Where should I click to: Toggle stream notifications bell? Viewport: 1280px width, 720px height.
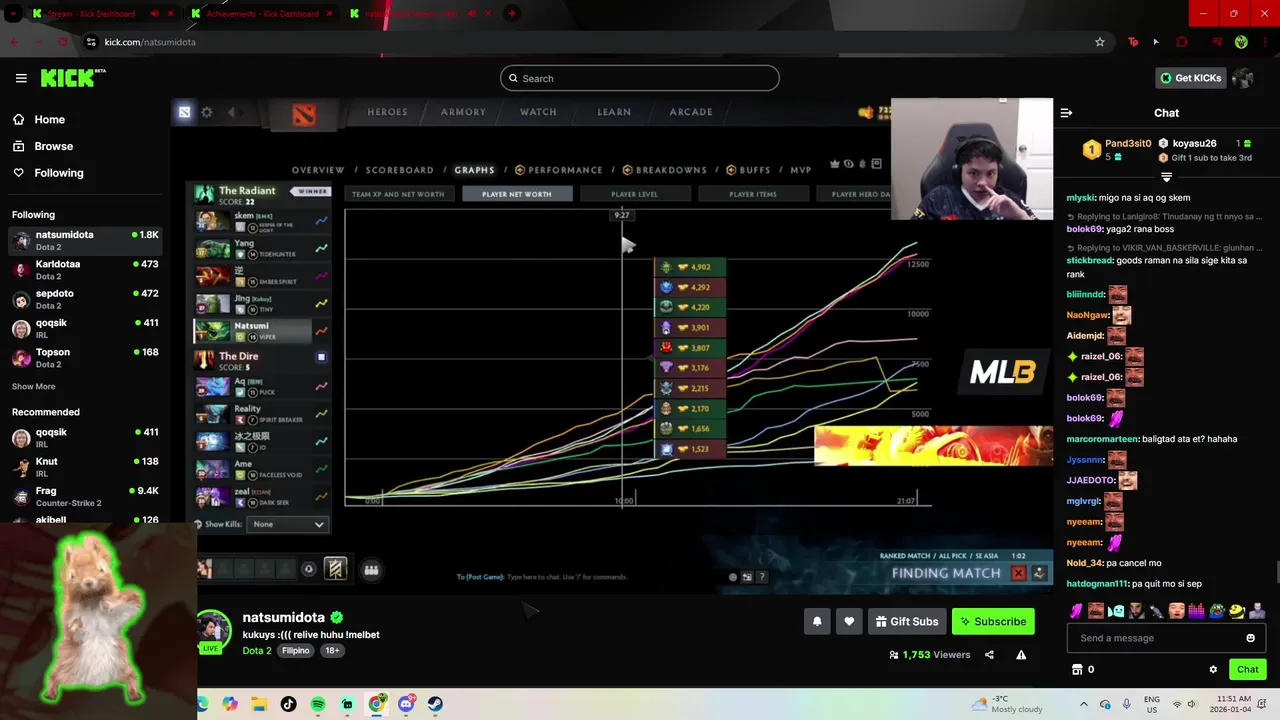817,621
